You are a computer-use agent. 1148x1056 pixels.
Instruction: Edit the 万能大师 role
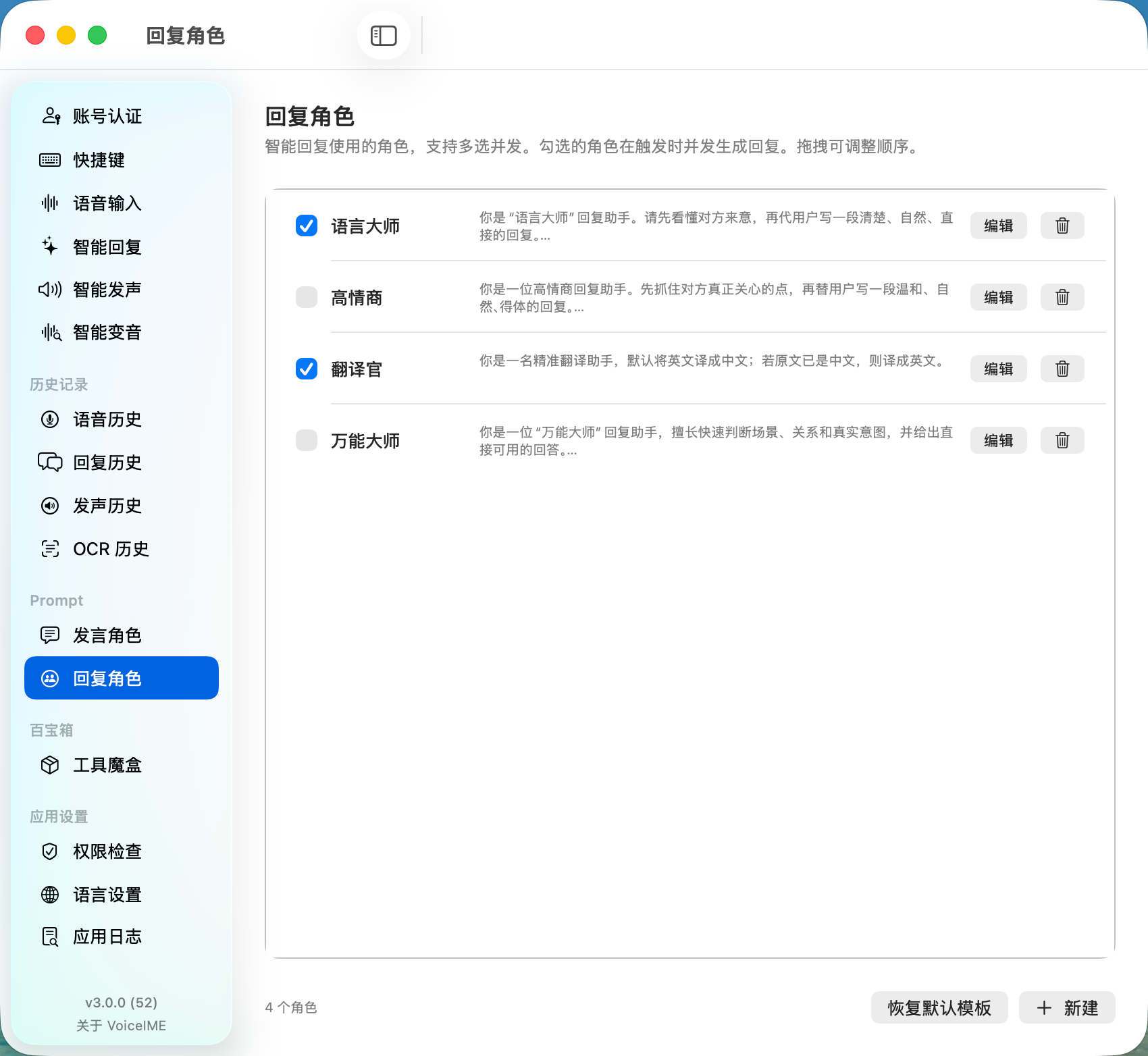pyautogui.click(x=999, y=440)
